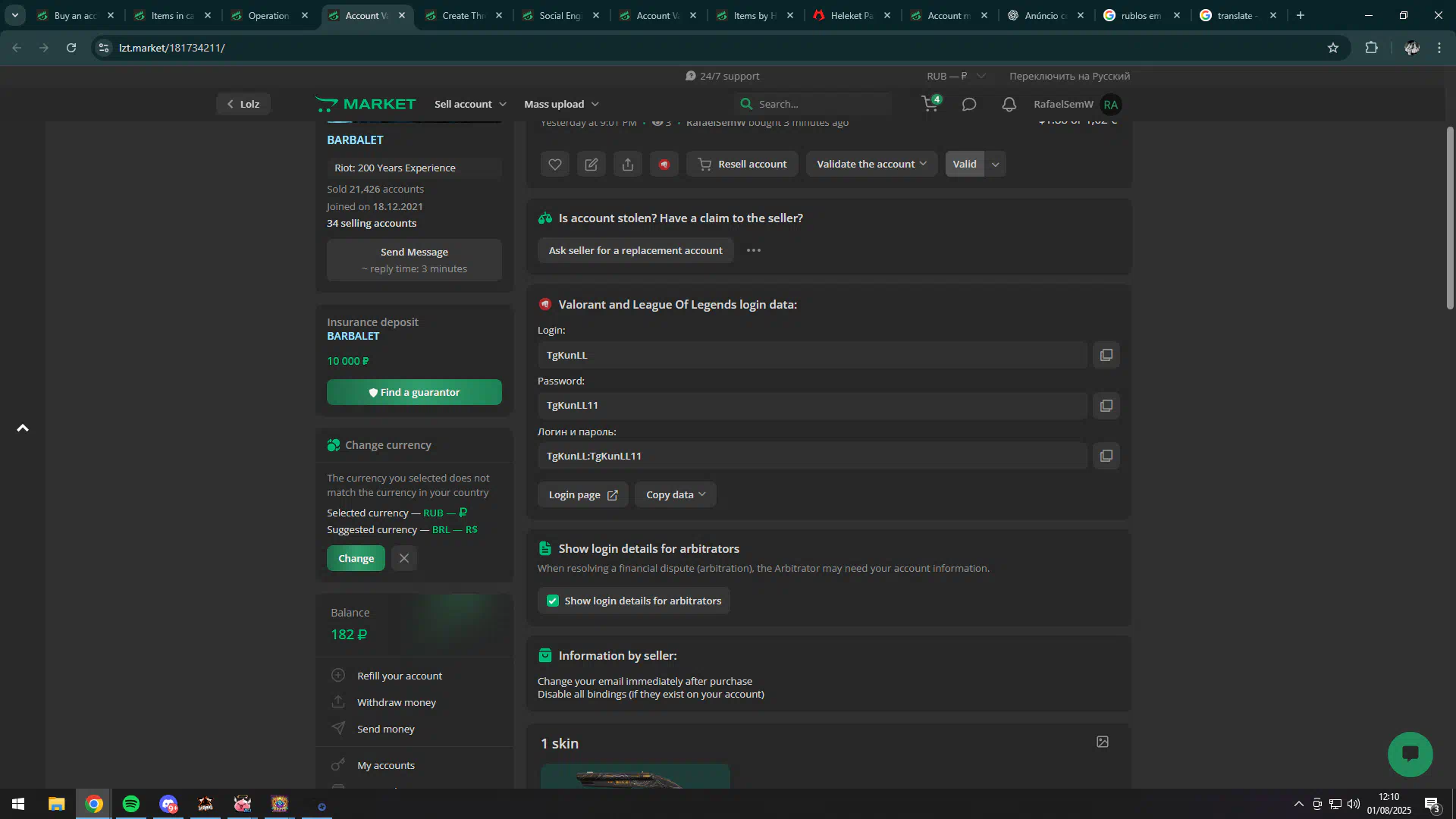
Task: Click the Valid status button
Action: [x=965, y=164]
